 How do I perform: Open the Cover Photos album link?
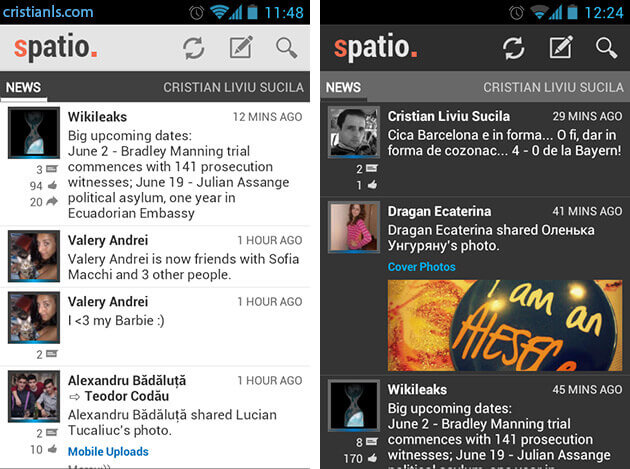click(x=421, y=267)
